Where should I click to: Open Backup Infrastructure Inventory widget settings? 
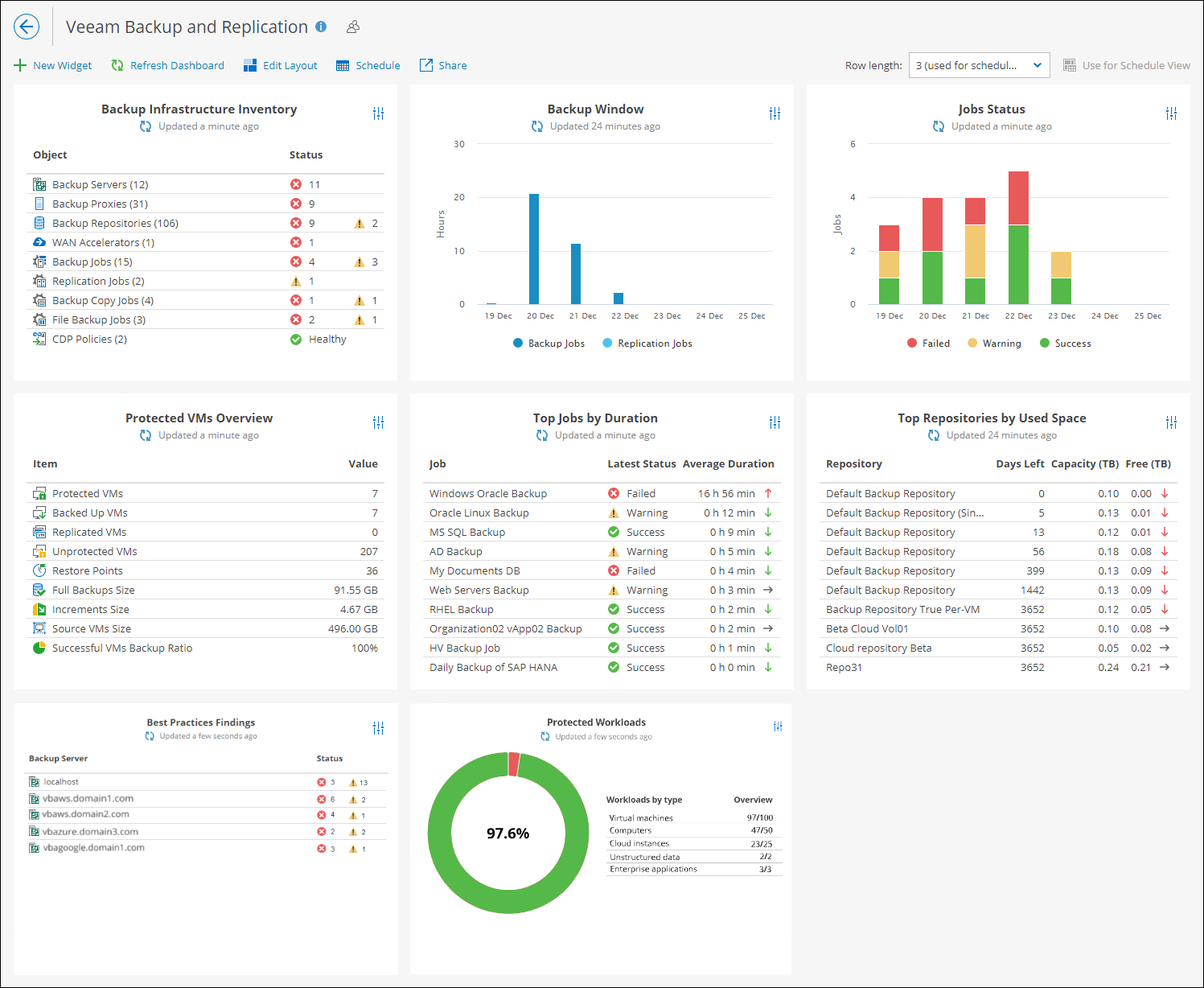[378, 113]
